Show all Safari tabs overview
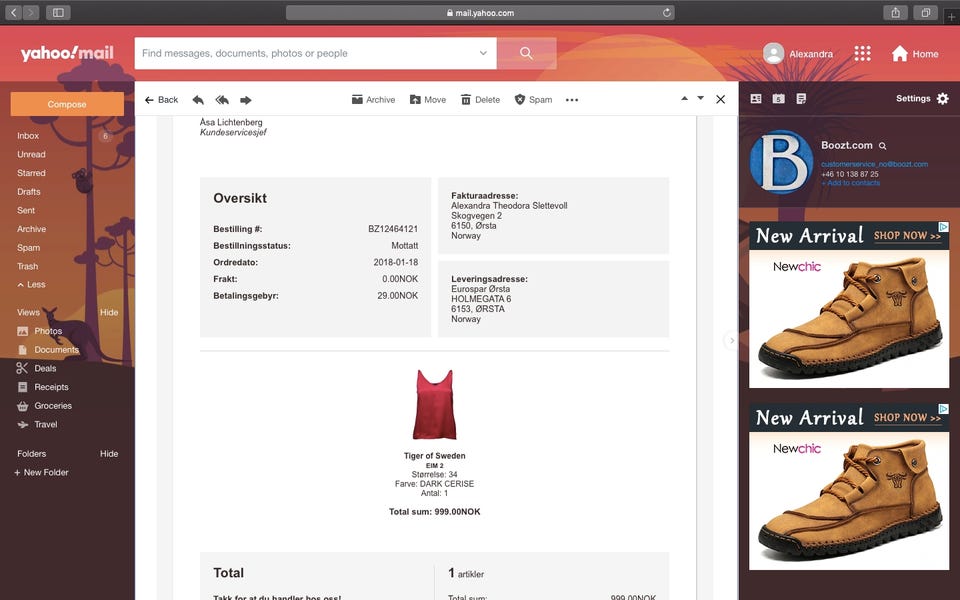 pyautogui.click(x=926, y=12)
